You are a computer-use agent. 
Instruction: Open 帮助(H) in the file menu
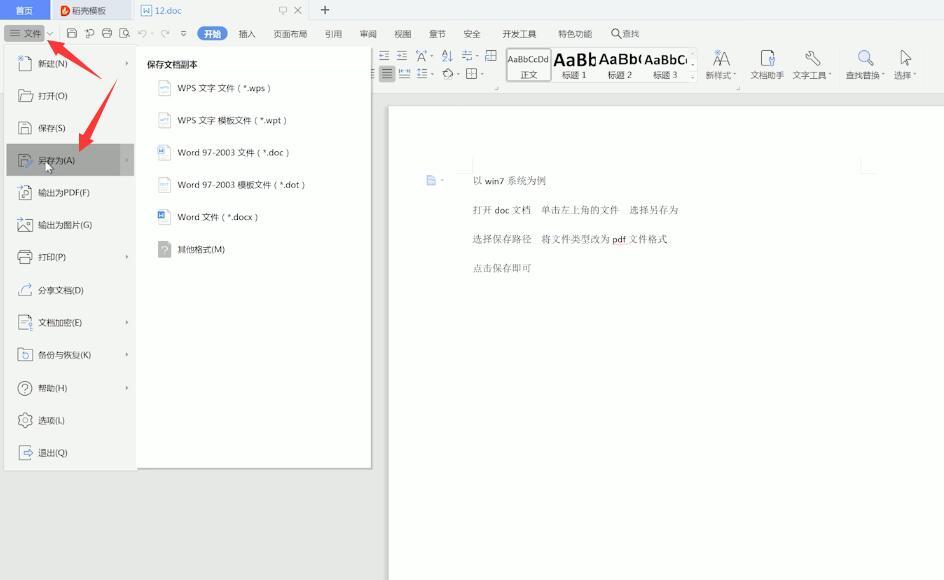pyautogui.click(x=70, y=388)
